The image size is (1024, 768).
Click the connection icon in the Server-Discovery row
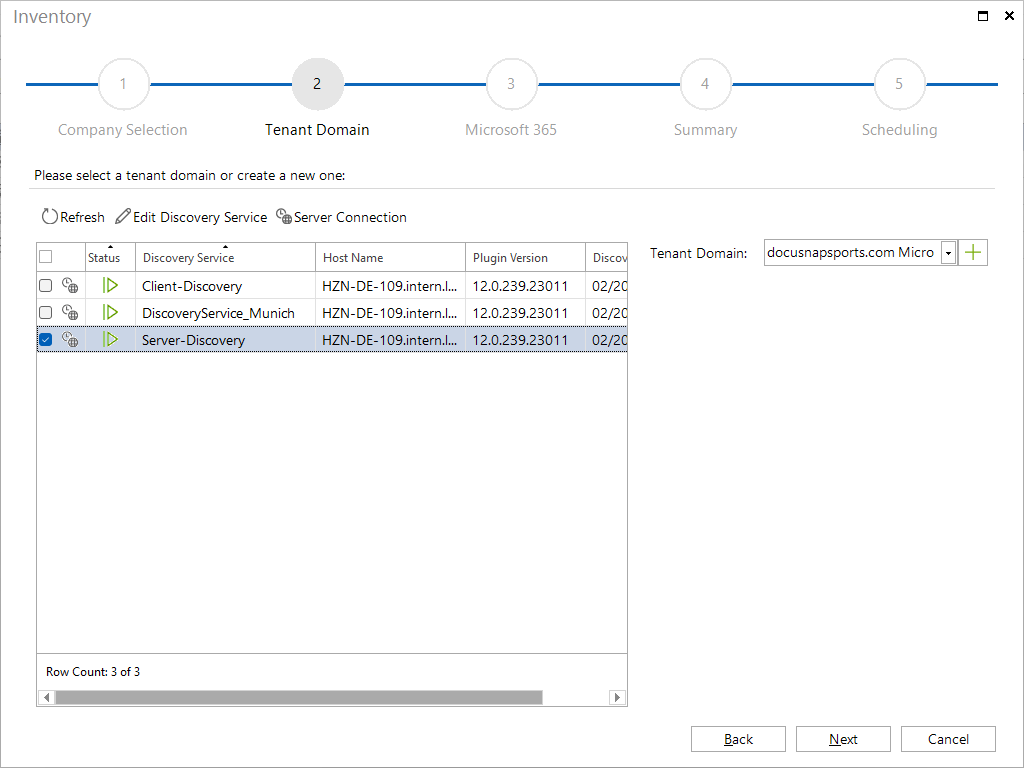(x=70, y=340)
